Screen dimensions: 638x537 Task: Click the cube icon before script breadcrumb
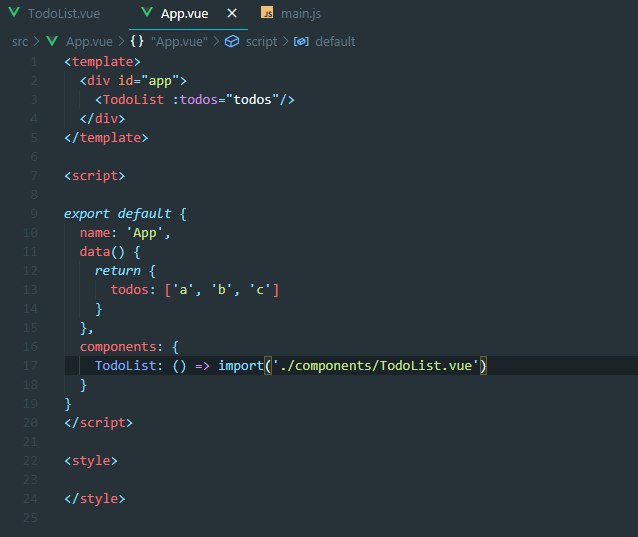(x=232, y=41)
